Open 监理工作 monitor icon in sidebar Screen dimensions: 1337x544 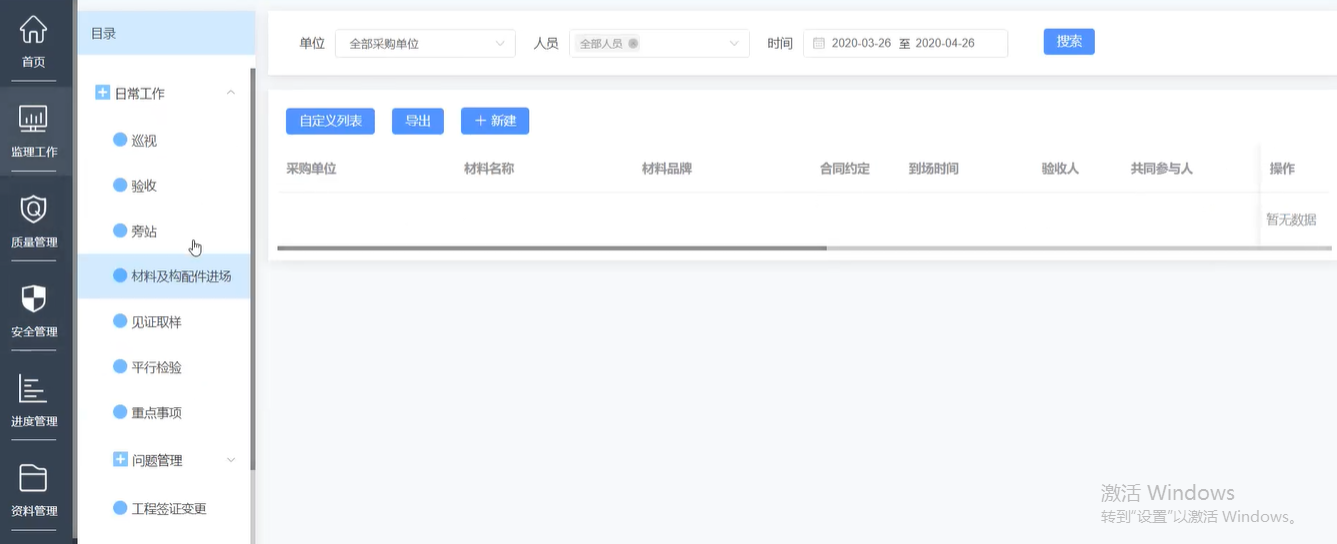pyautogui.click(x=33, y=120)
